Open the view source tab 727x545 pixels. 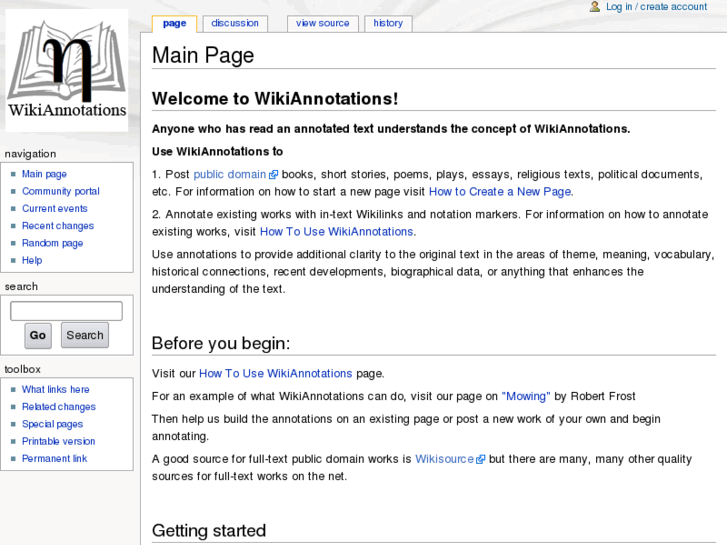323,23
